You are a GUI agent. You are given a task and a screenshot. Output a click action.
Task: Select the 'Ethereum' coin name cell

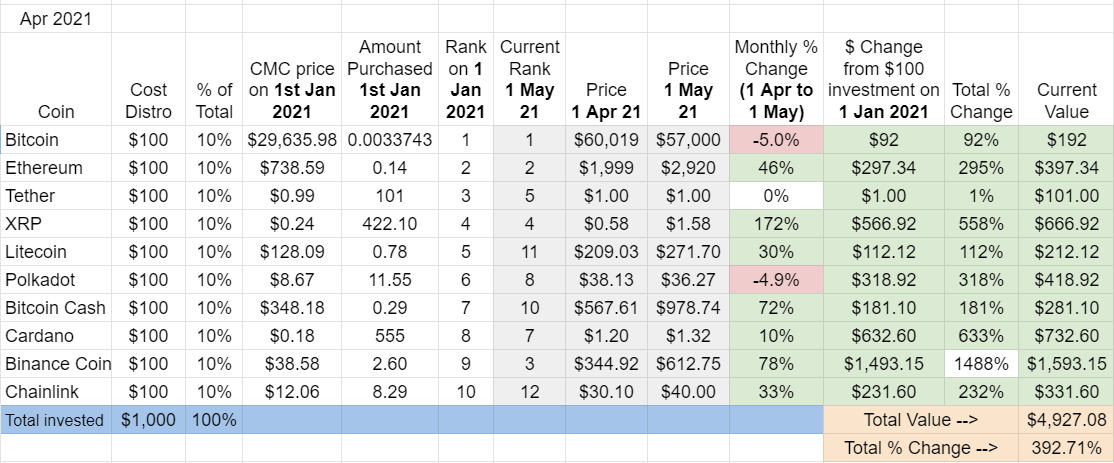(56, 168)
